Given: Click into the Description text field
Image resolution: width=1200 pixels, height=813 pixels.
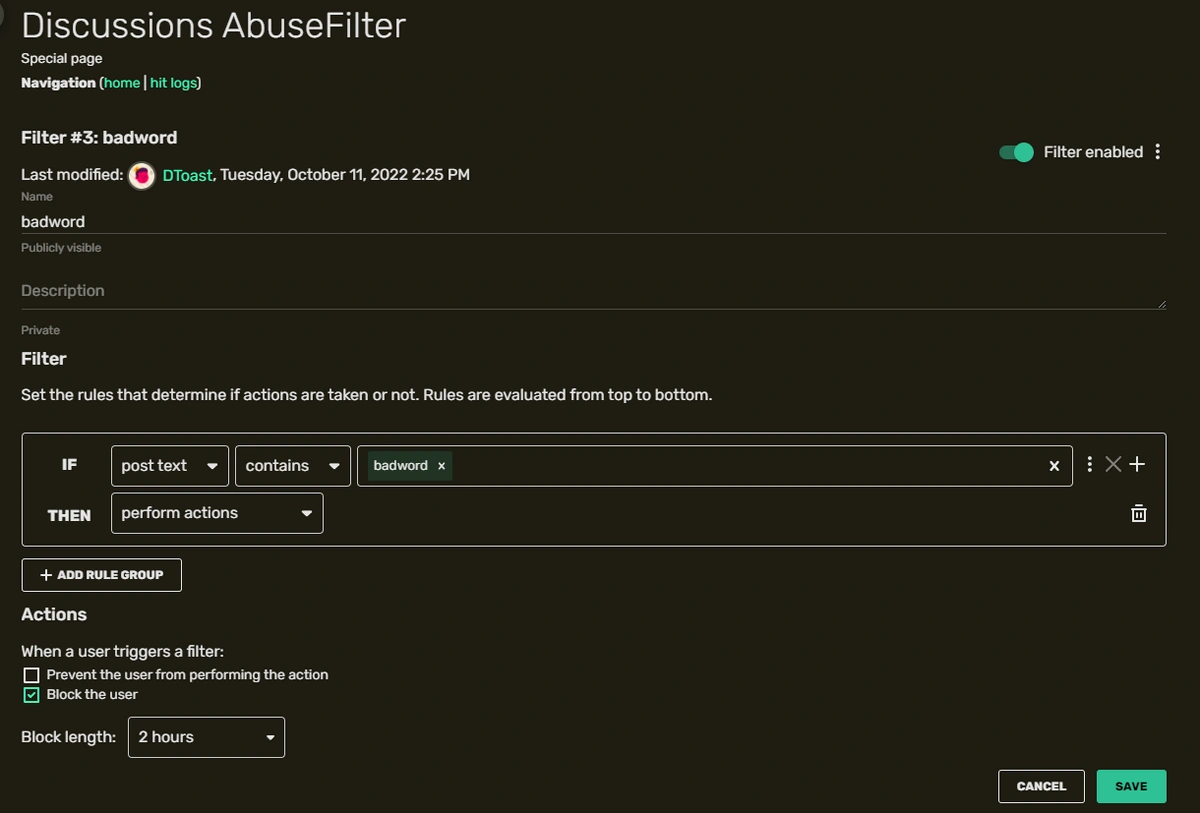Looking at the screenshot, I should point(590,291).
